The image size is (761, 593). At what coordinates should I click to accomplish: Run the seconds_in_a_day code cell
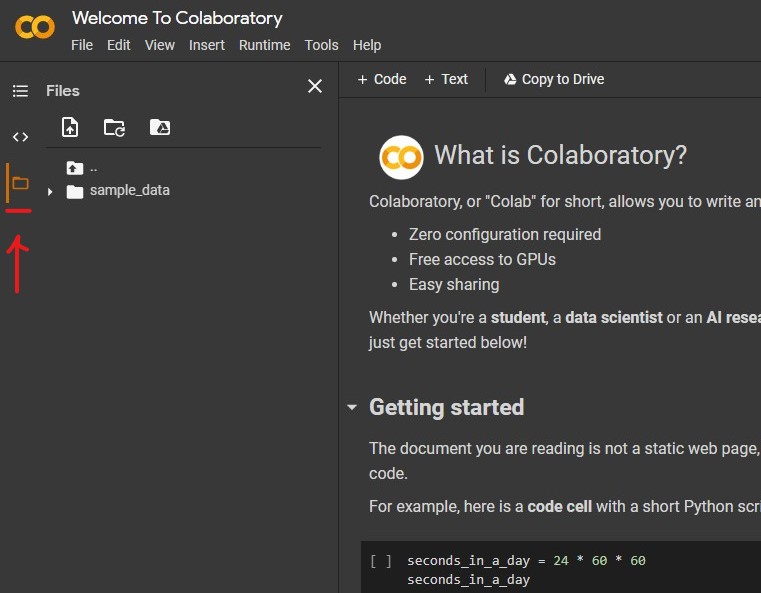click(x=381, y=561)
